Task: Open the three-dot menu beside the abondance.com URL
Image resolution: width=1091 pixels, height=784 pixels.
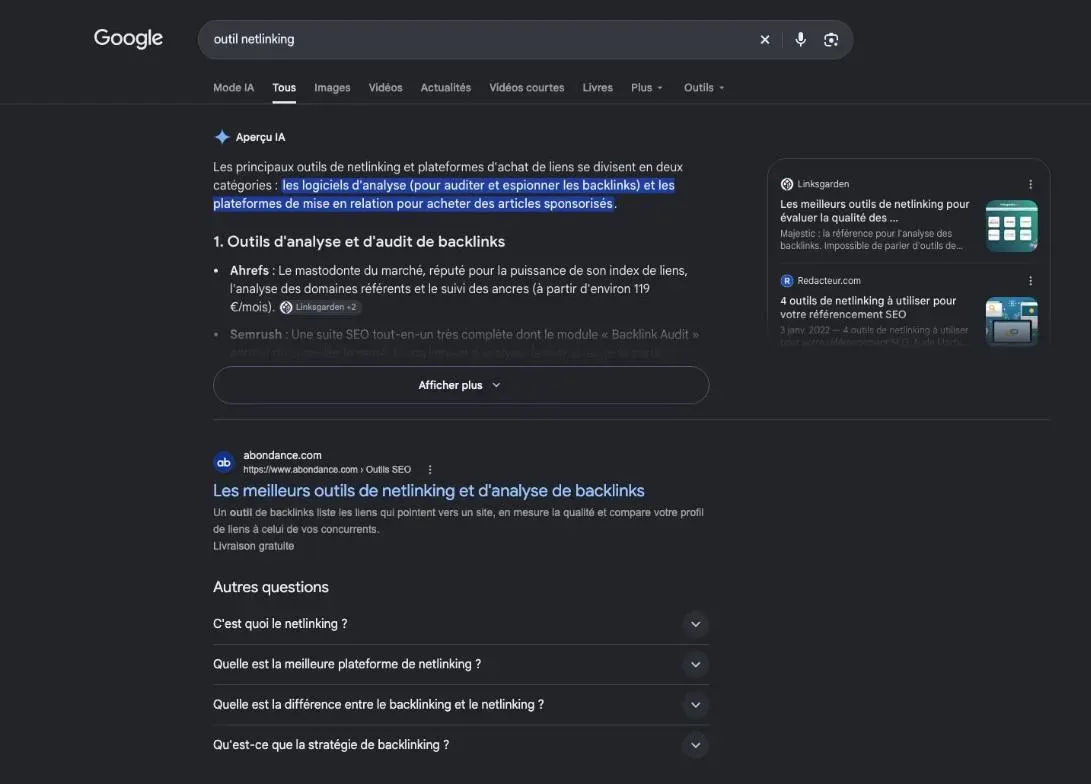Action: 430,470
